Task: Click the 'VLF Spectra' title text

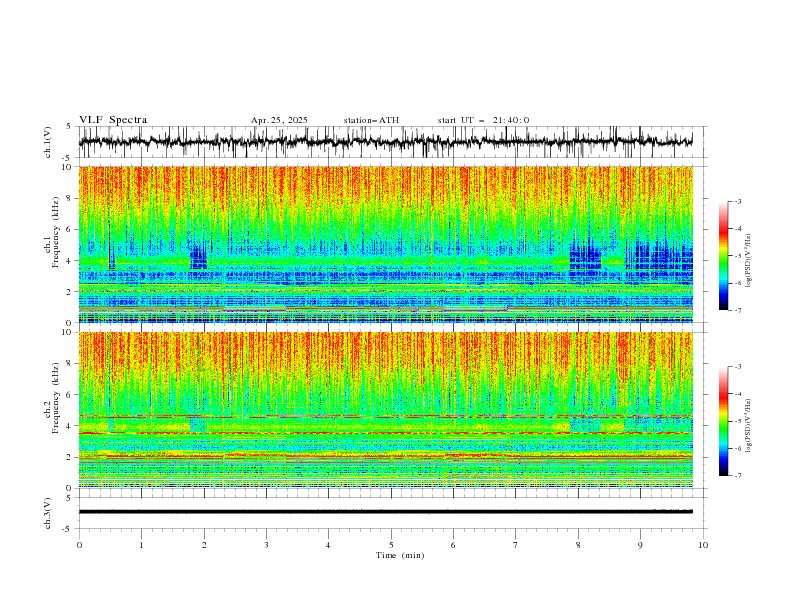Action: [x=113, y=120]
